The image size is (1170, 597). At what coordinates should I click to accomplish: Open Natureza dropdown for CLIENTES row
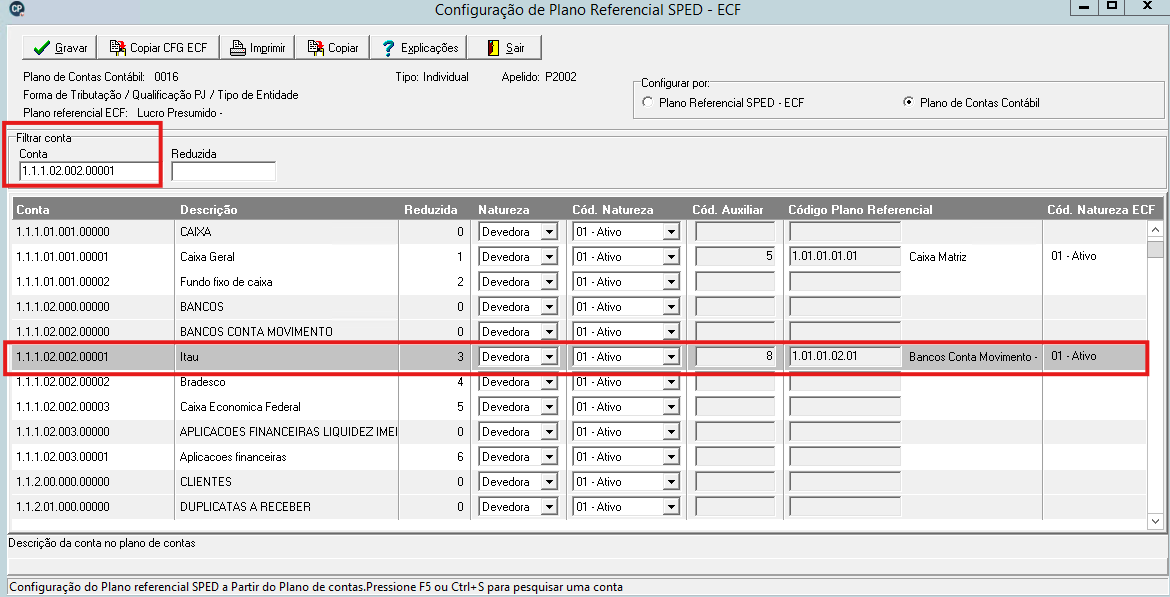pyautogui.click(x=550, y=482)
